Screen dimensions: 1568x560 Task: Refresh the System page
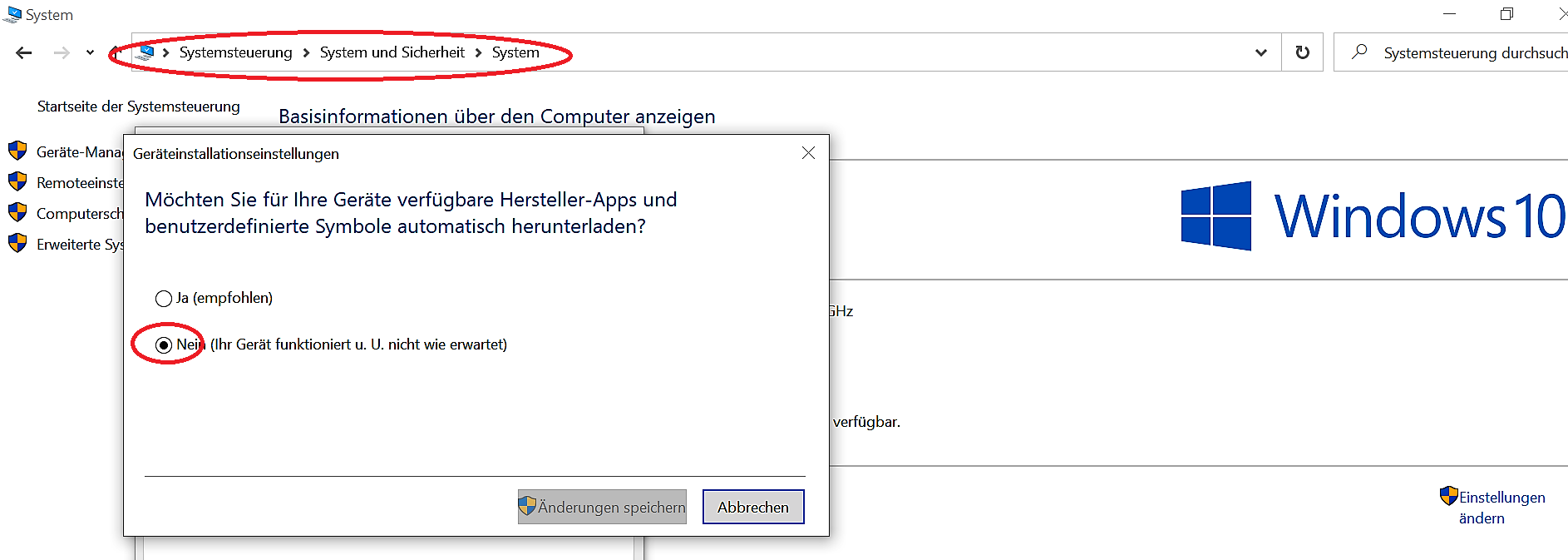(x=1303, y=52)
